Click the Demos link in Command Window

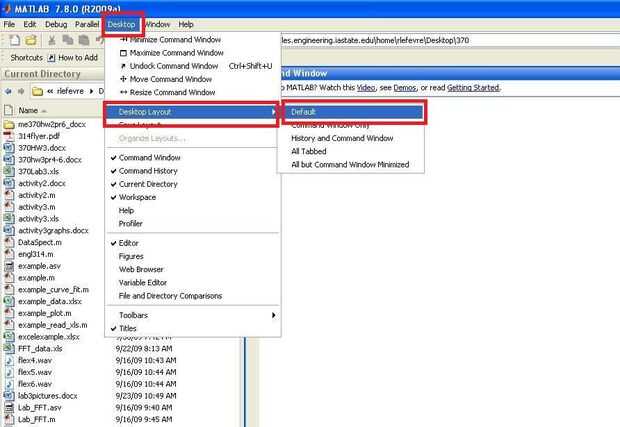pyautogui.click(x=405, y=88)
